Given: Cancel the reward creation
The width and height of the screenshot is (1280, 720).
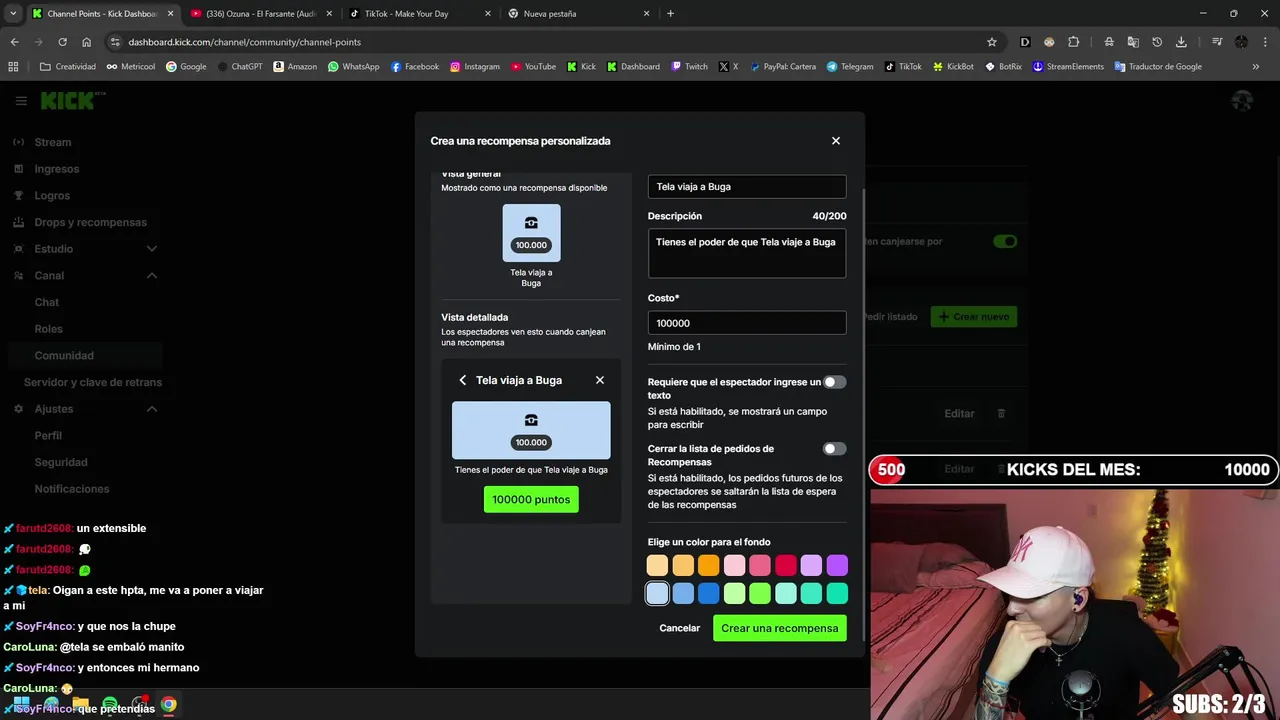Looking at the screenshot, I should coord(680,628).
